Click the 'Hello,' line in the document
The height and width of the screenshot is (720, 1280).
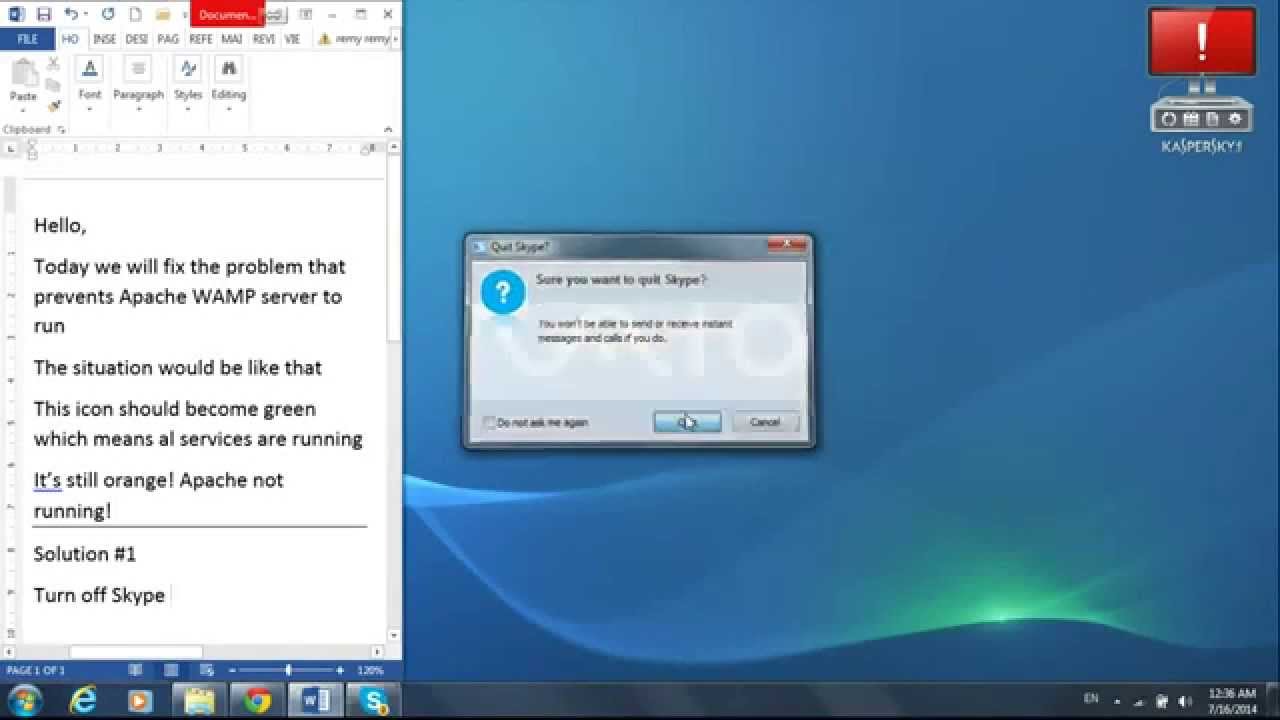[x=60, y=226]
